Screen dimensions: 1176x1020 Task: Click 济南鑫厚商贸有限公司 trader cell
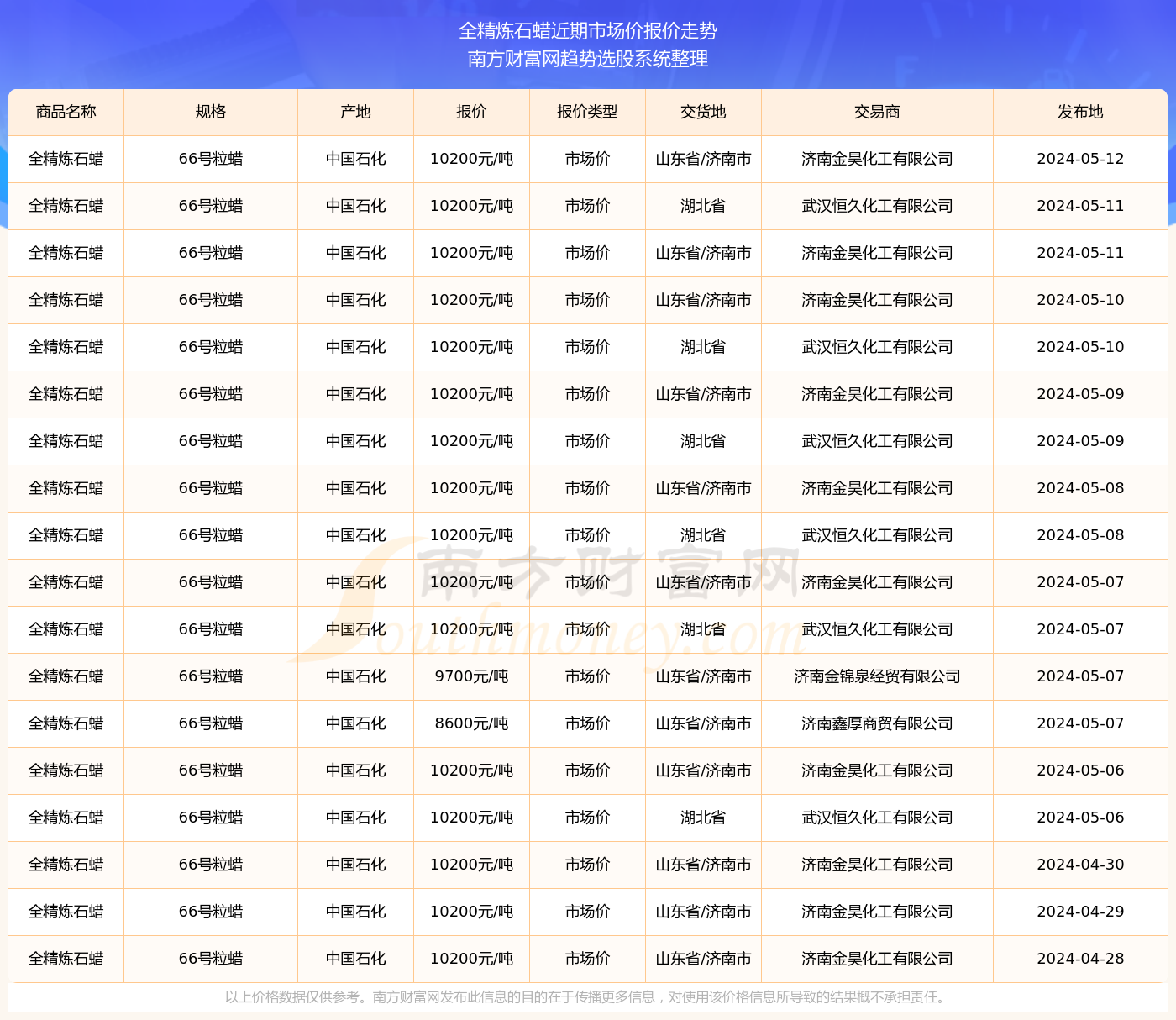coord(877,723)
